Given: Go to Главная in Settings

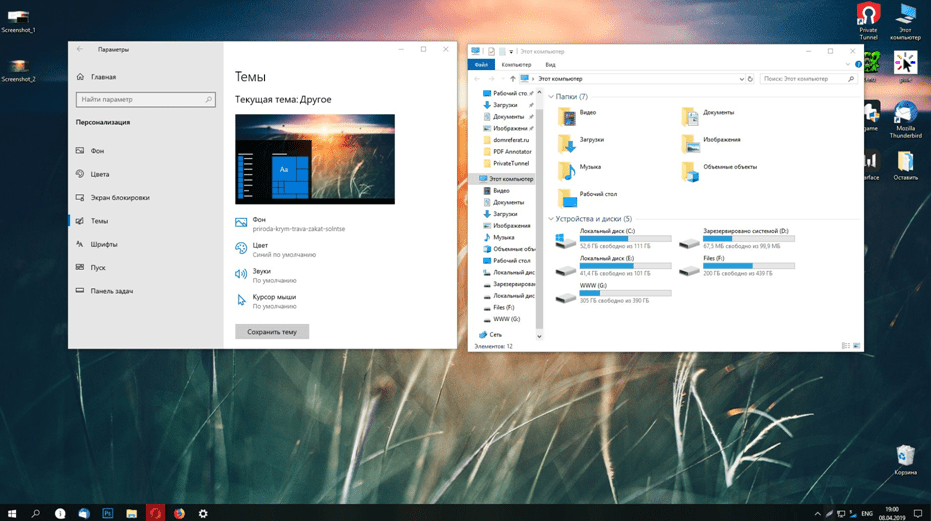Looking at the screenshot, I should pyautogui.click(x=103, y=77).
